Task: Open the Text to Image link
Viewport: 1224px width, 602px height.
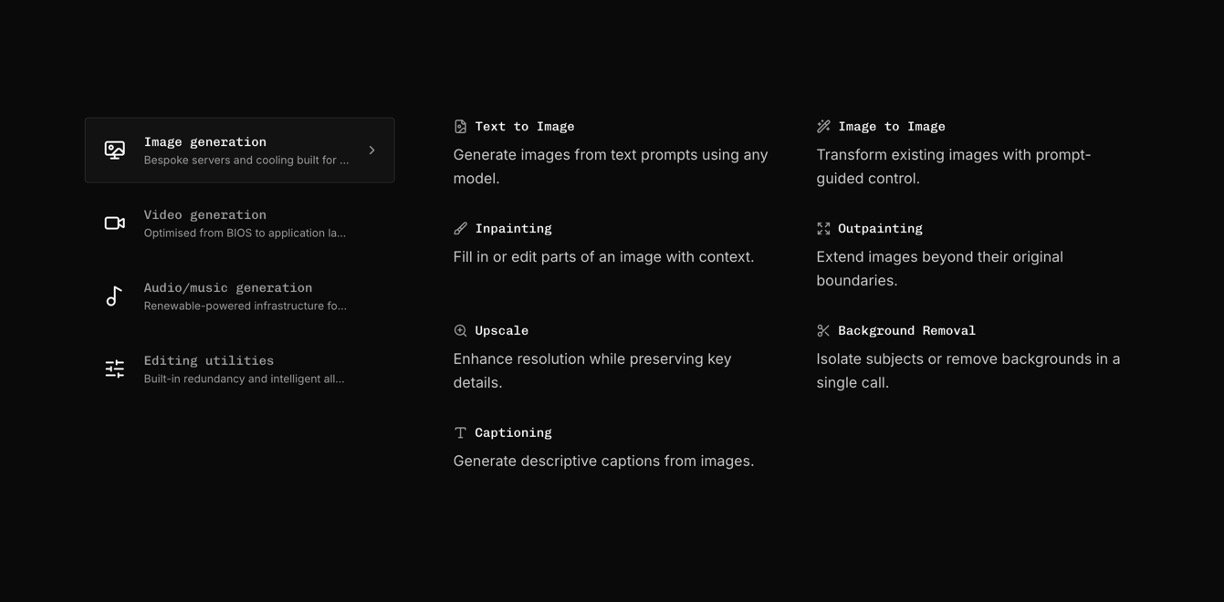Action: (524, 127)
